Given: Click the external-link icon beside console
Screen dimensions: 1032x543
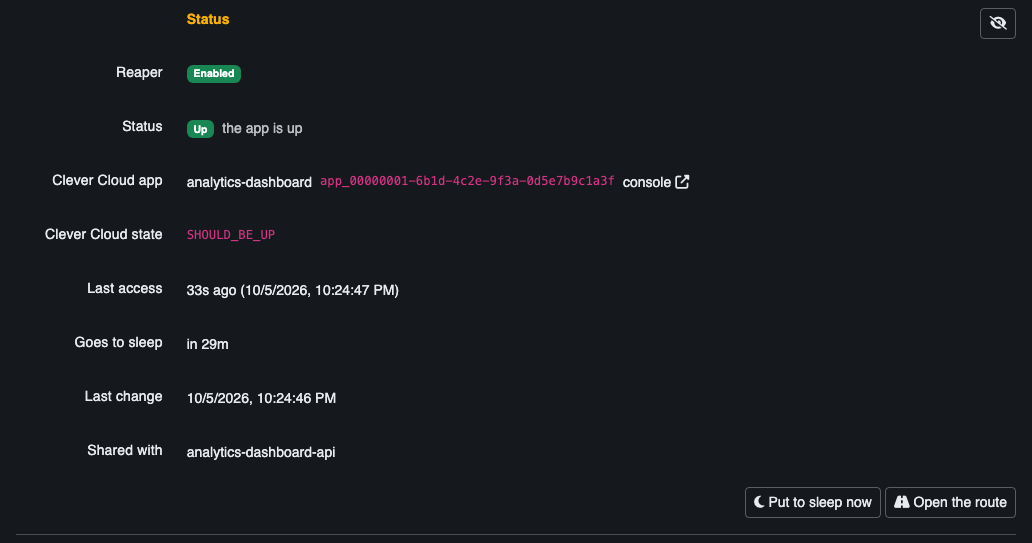Looking at the screenshot, I should coord(682,182).
